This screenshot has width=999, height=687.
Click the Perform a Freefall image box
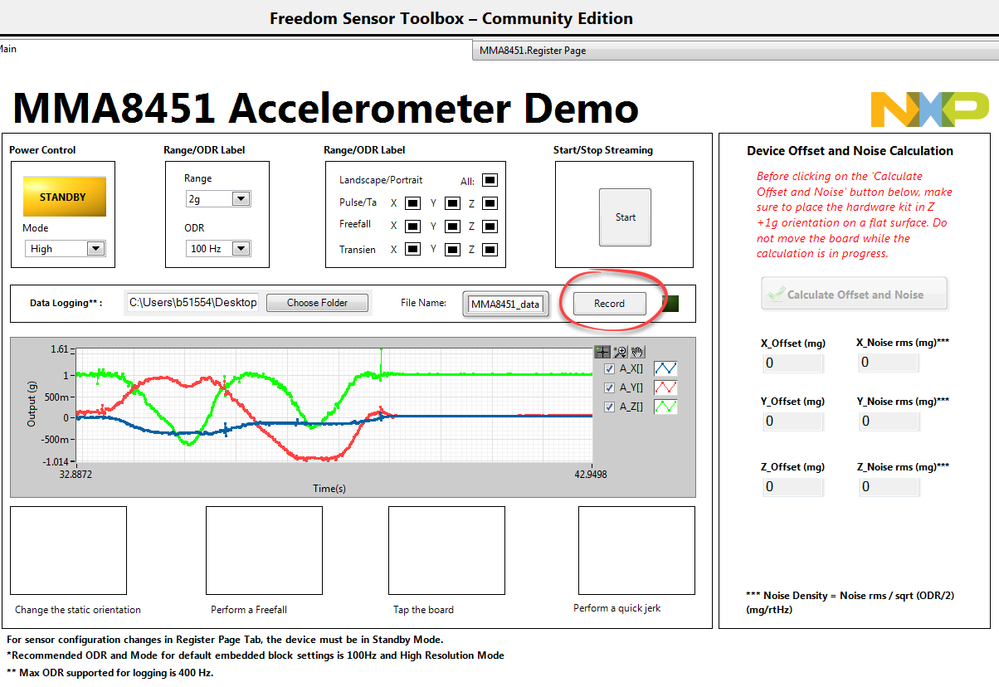(264, 551)
